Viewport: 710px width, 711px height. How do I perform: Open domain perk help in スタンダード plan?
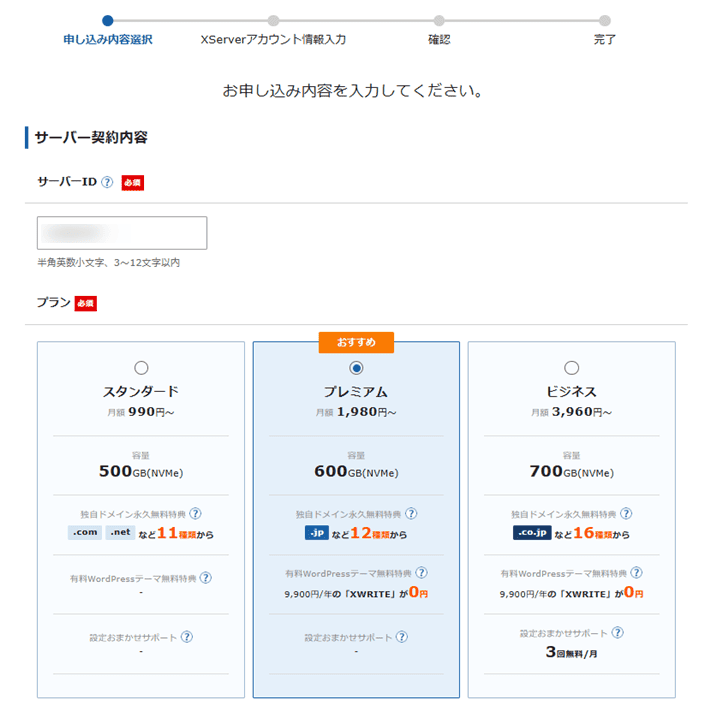[x=196, y=513]
